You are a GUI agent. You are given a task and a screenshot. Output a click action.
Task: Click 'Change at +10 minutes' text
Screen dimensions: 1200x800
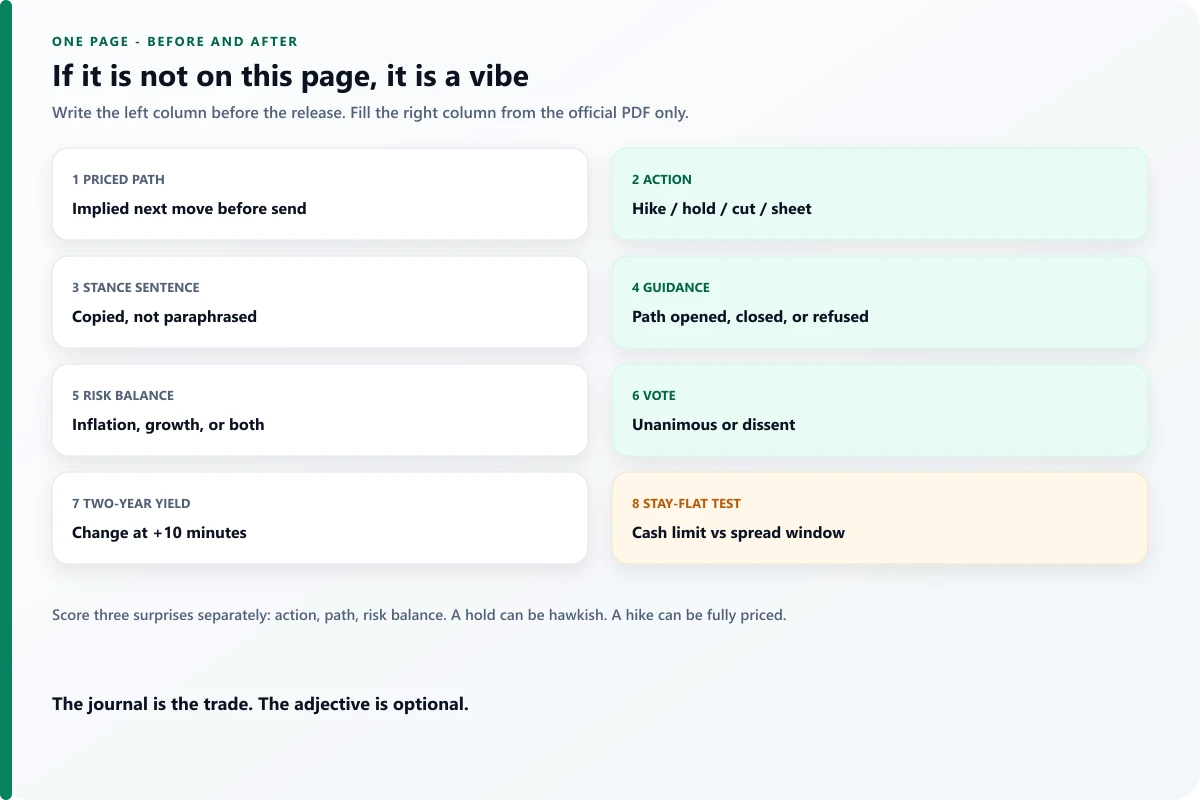159,533
